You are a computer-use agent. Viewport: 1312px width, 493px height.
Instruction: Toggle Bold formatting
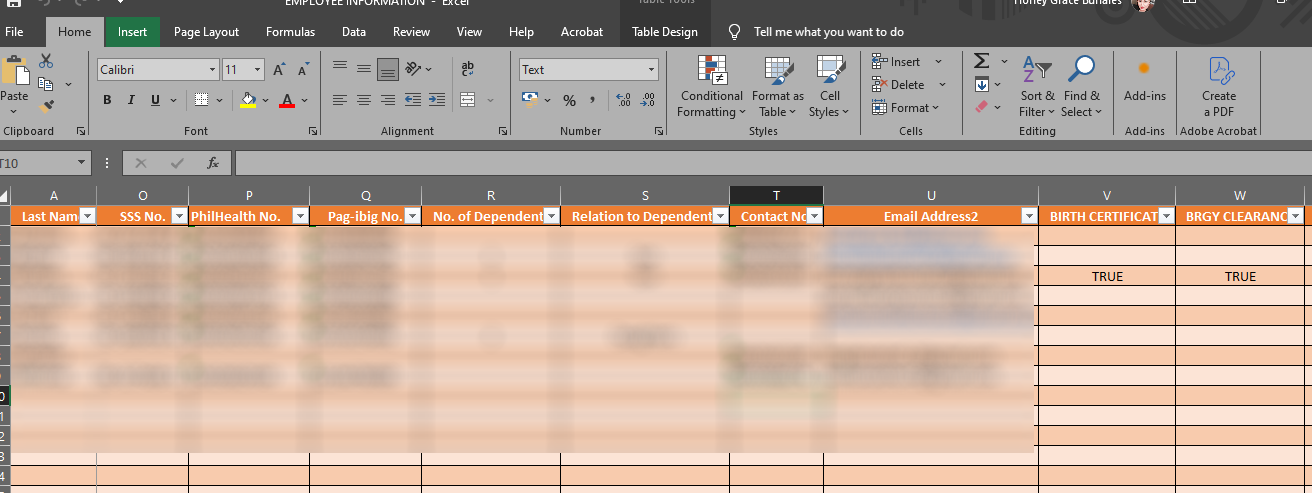coord(108,100)
